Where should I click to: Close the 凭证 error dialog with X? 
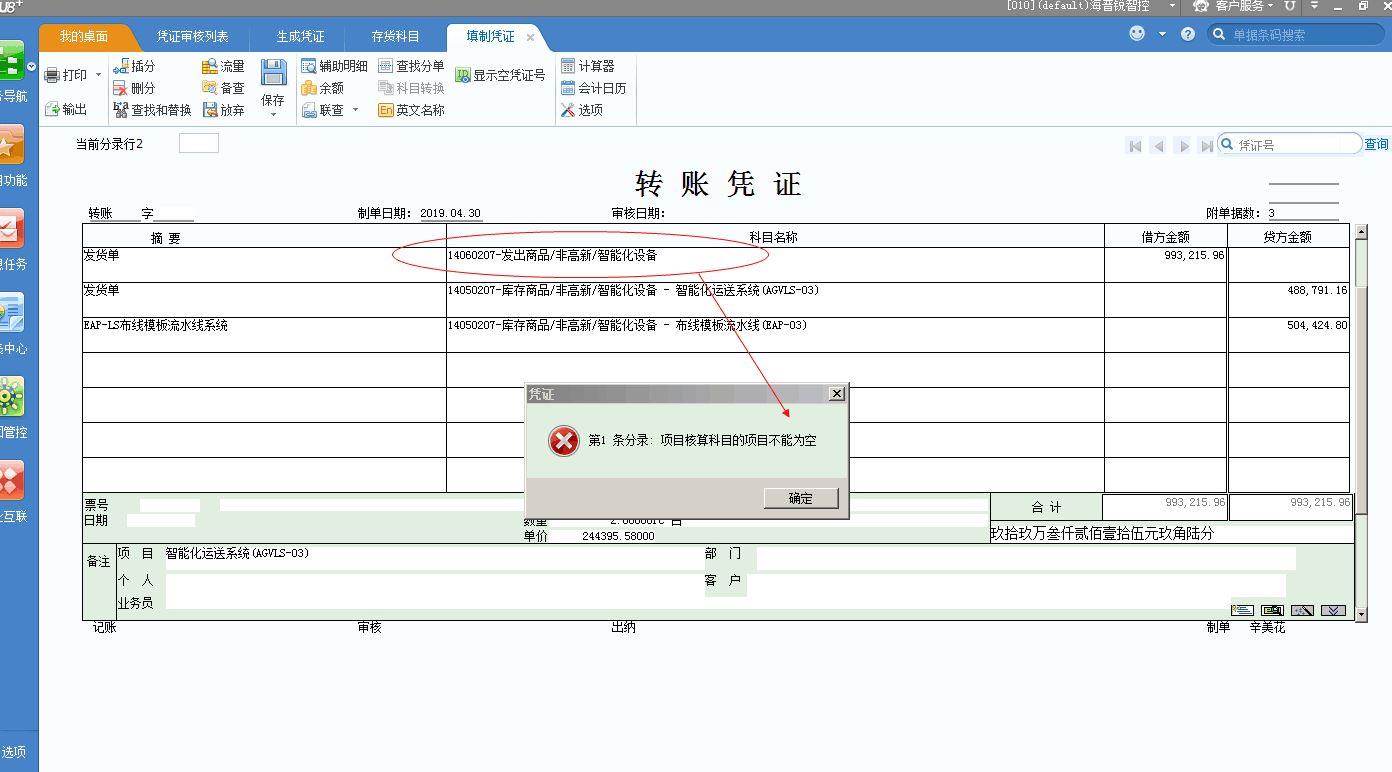[837, 394]
